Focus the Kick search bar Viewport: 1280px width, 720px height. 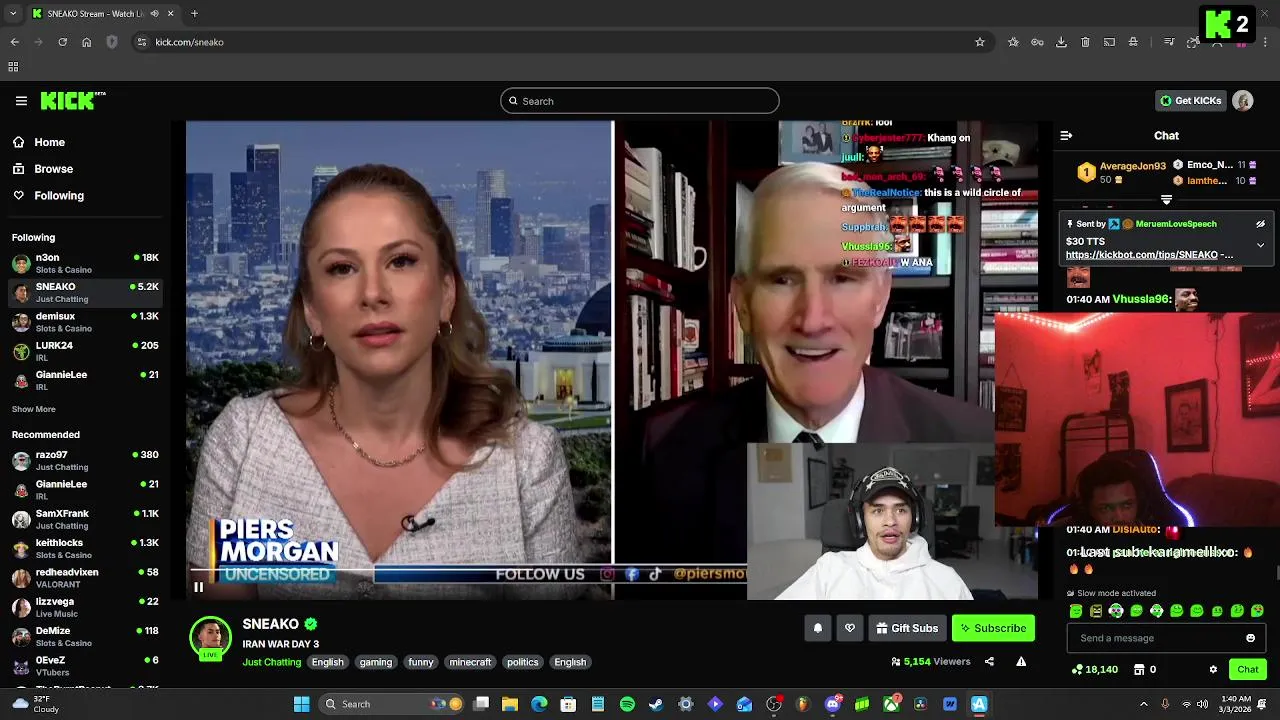pyautogui.click(x=640, y=101)
